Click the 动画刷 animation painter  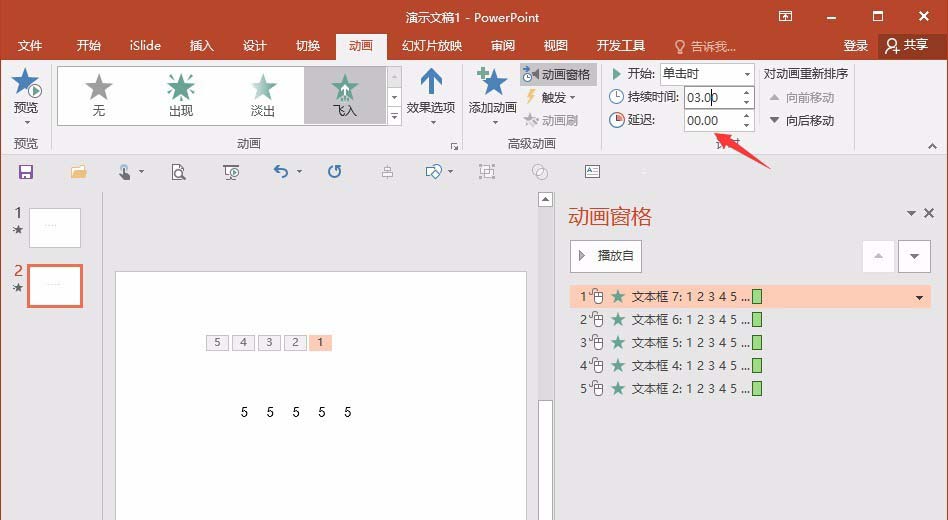(x=551, y=120)
